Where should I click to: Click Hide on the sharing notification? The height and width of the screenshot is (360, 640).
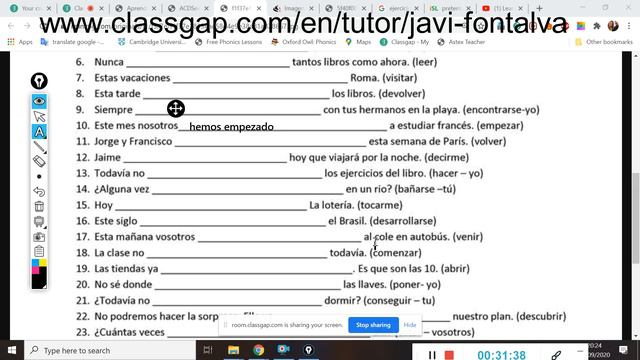[x=409, y=325]
